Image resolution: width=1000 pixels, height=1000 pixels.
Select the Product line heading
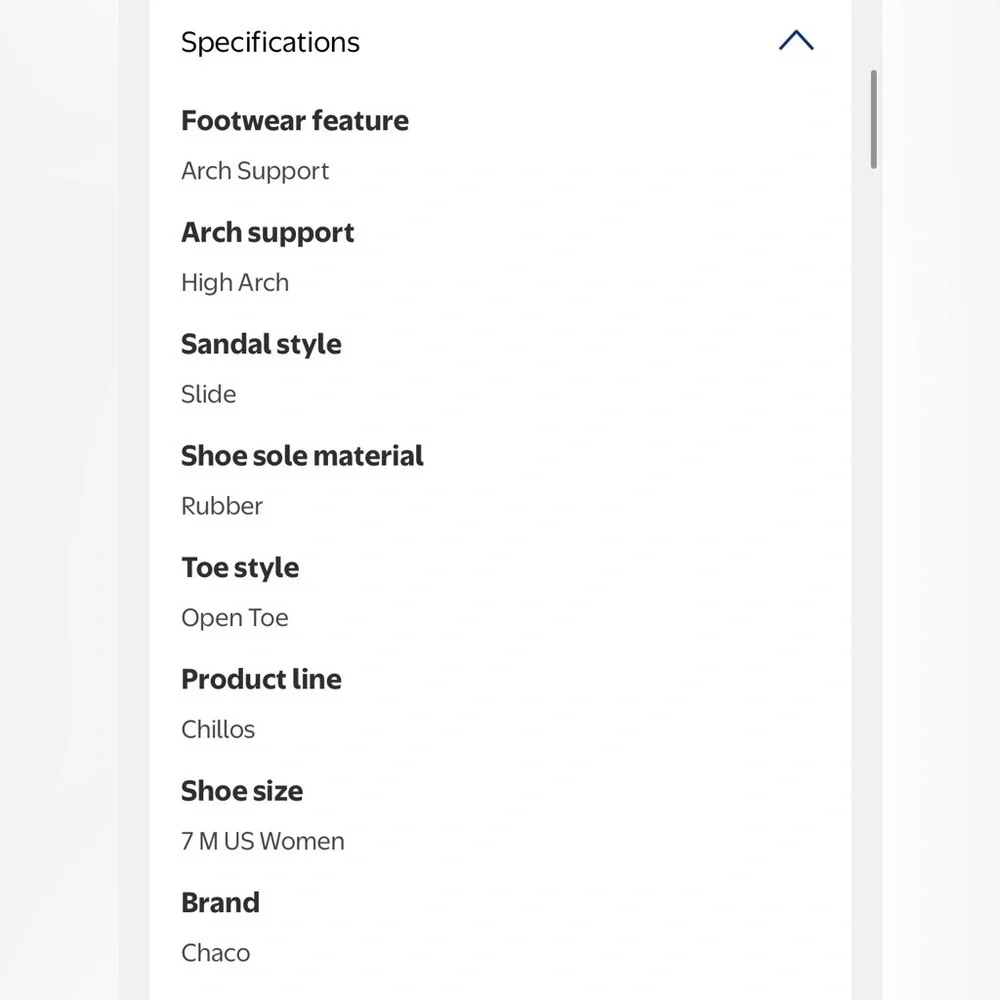tap(261, 679)
